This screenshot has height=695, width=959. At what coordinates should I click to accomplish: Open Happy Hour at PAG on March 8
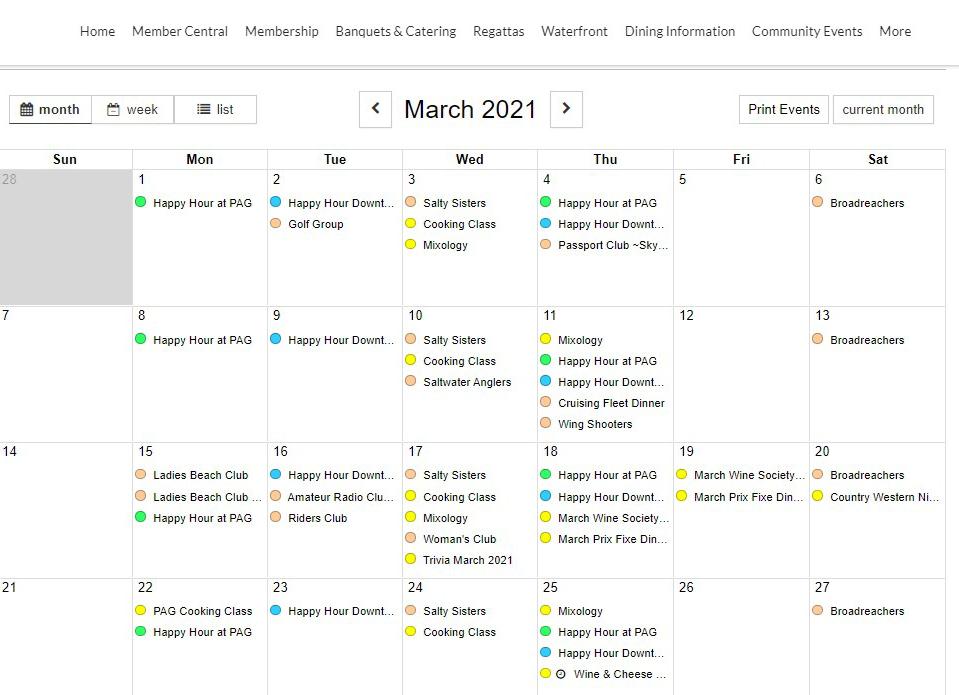pos(202,340)
